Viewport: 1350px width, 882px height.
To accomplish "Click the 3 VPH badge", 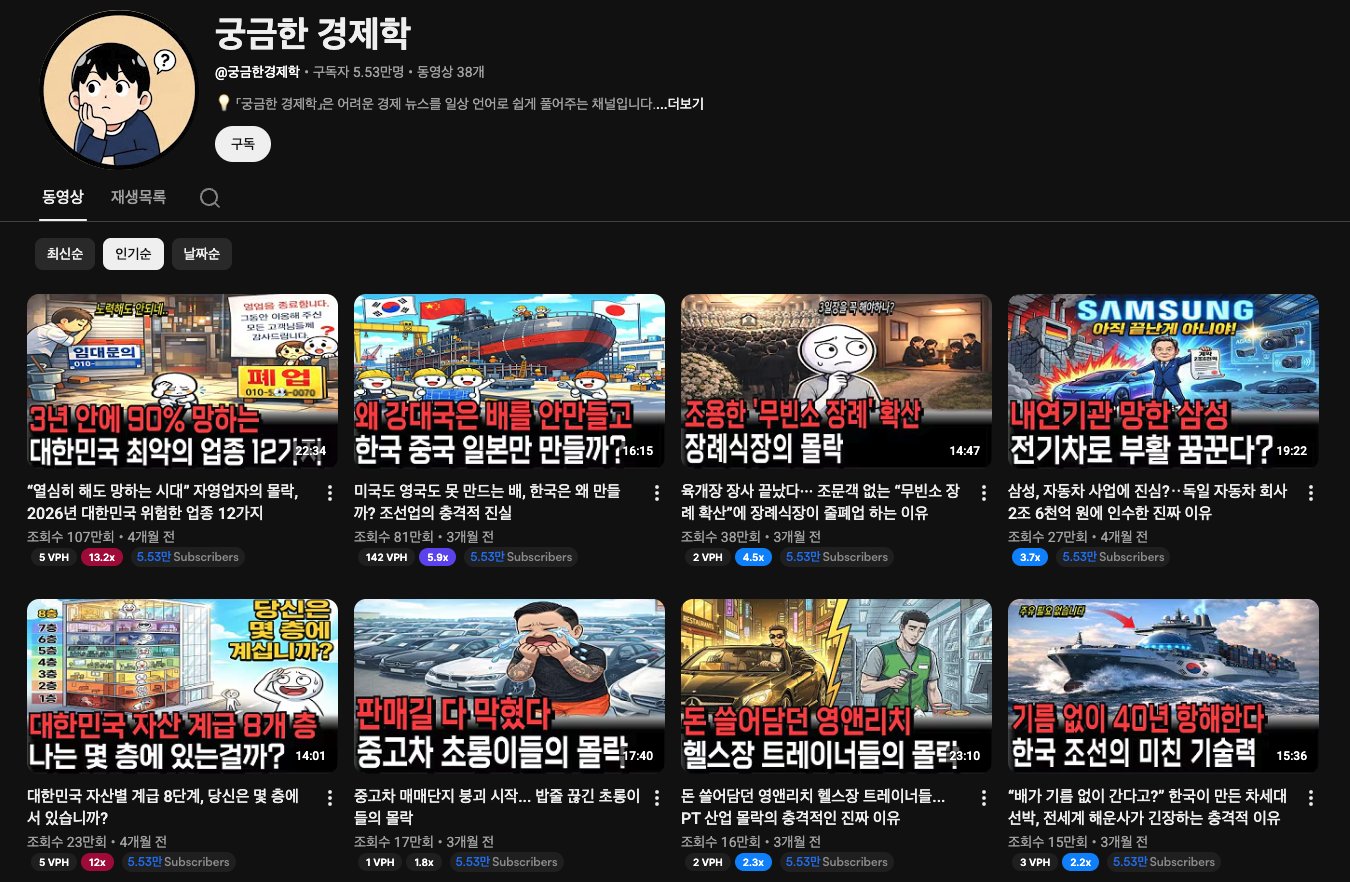I will pos(1034,862).
